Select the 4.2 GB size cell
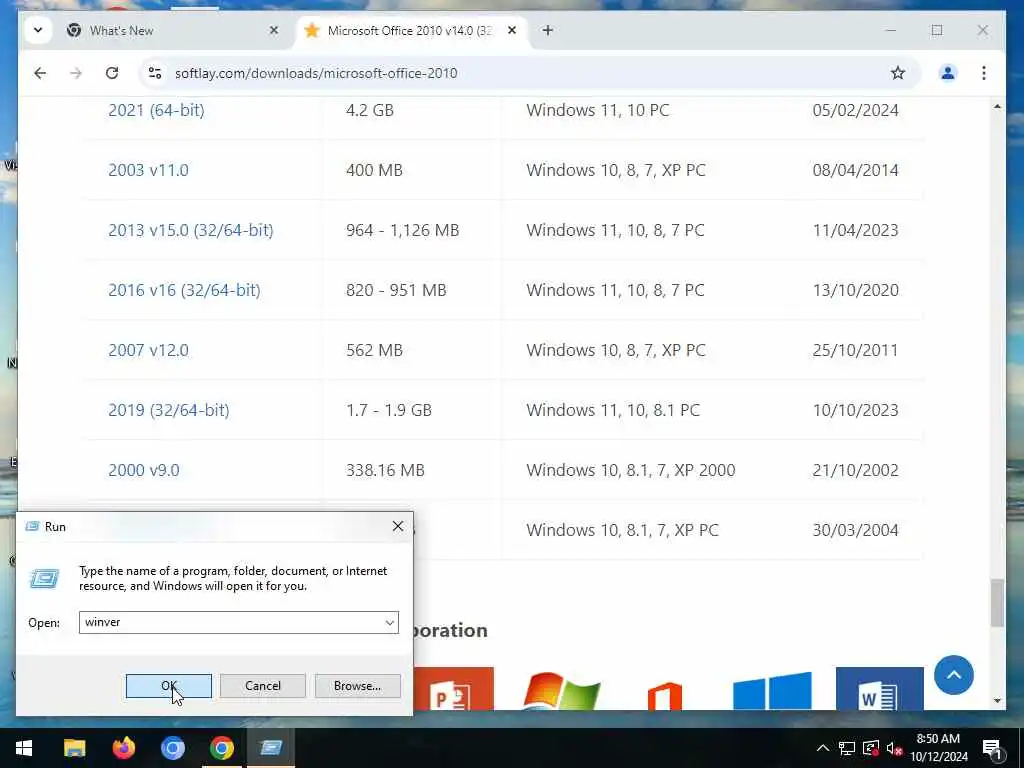Screen dimensions: 1024x768 [x=370, y=110]
